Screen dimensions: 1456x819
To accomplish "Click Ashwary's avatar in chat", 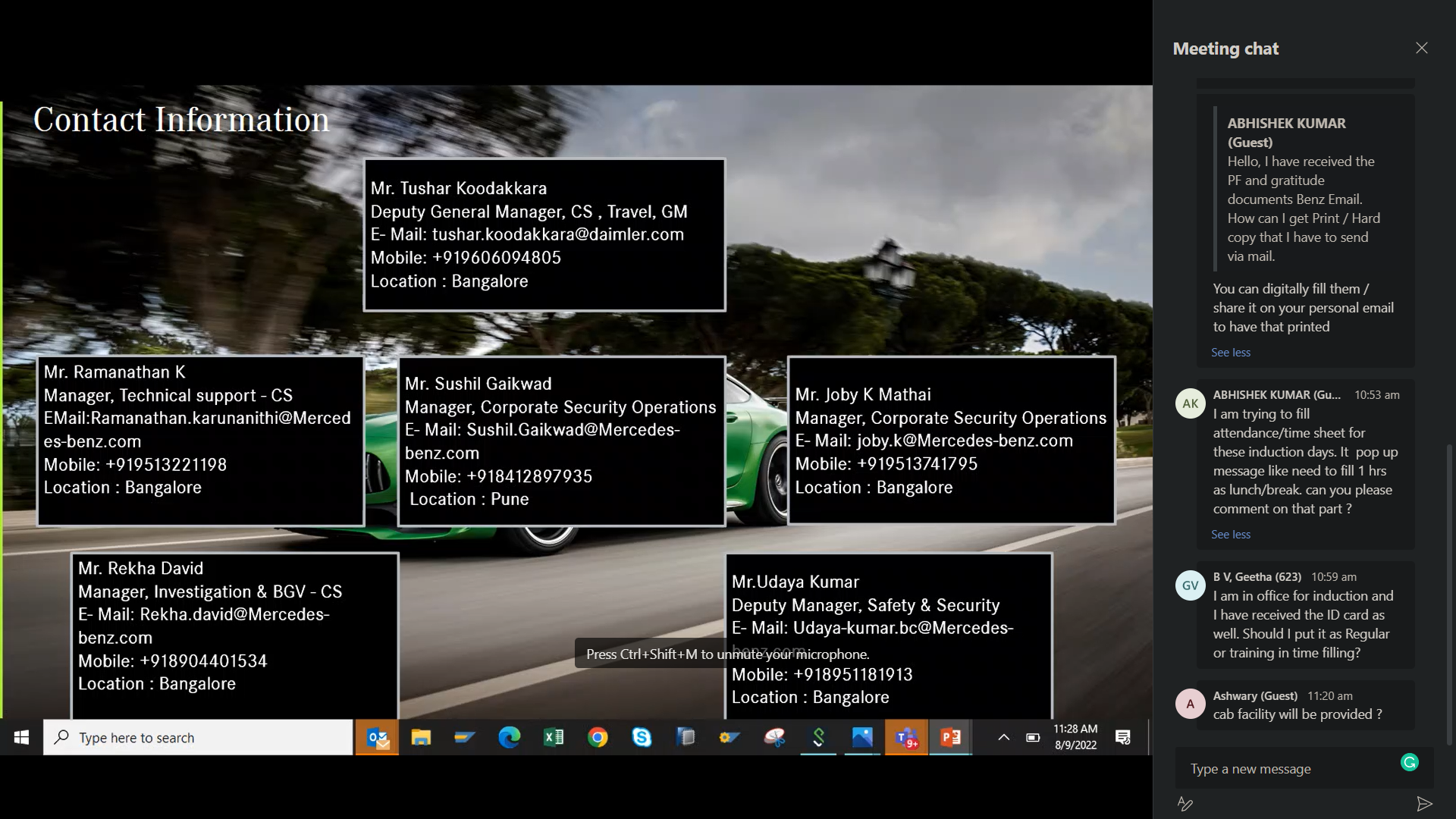I will (x=1190, y=704).
